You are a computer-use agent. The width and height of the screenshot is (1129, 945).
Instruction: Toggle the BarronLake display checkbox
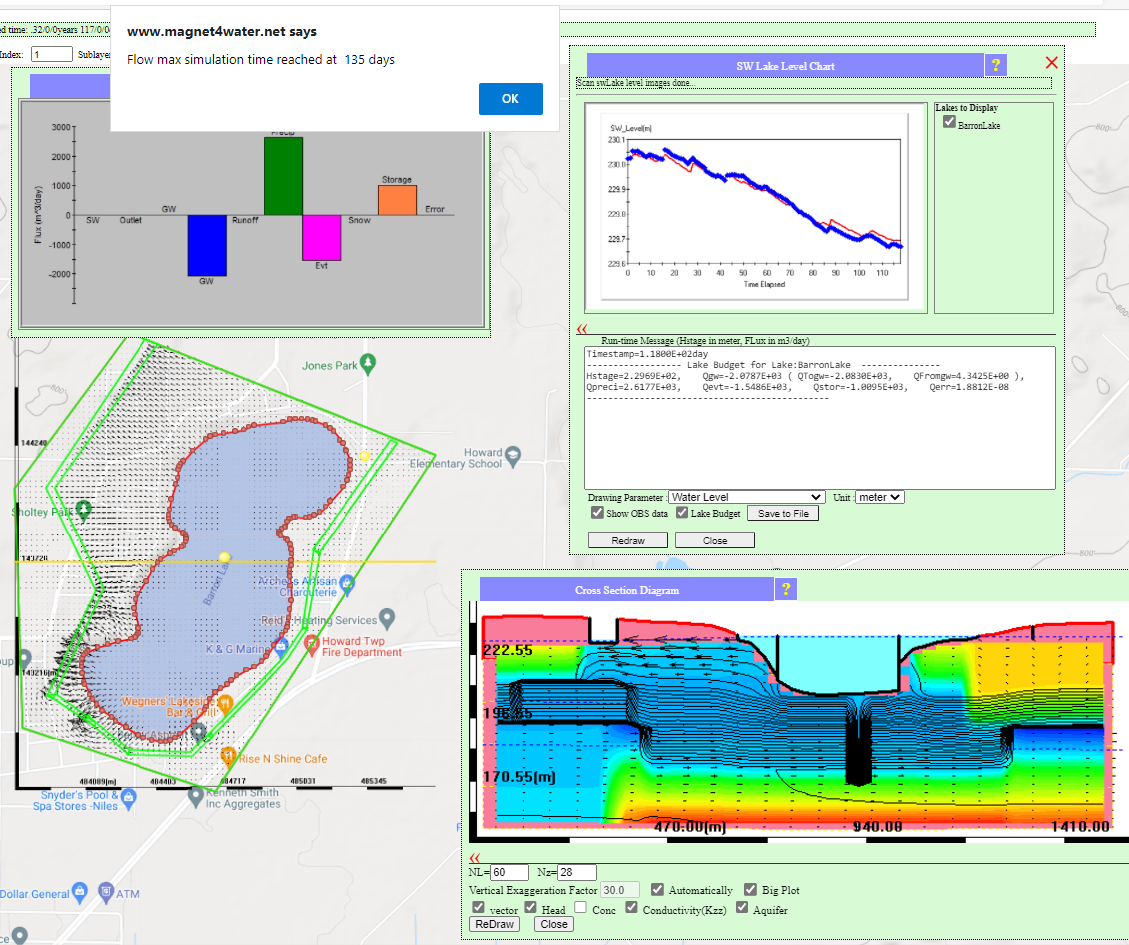[x=949, y=122]
